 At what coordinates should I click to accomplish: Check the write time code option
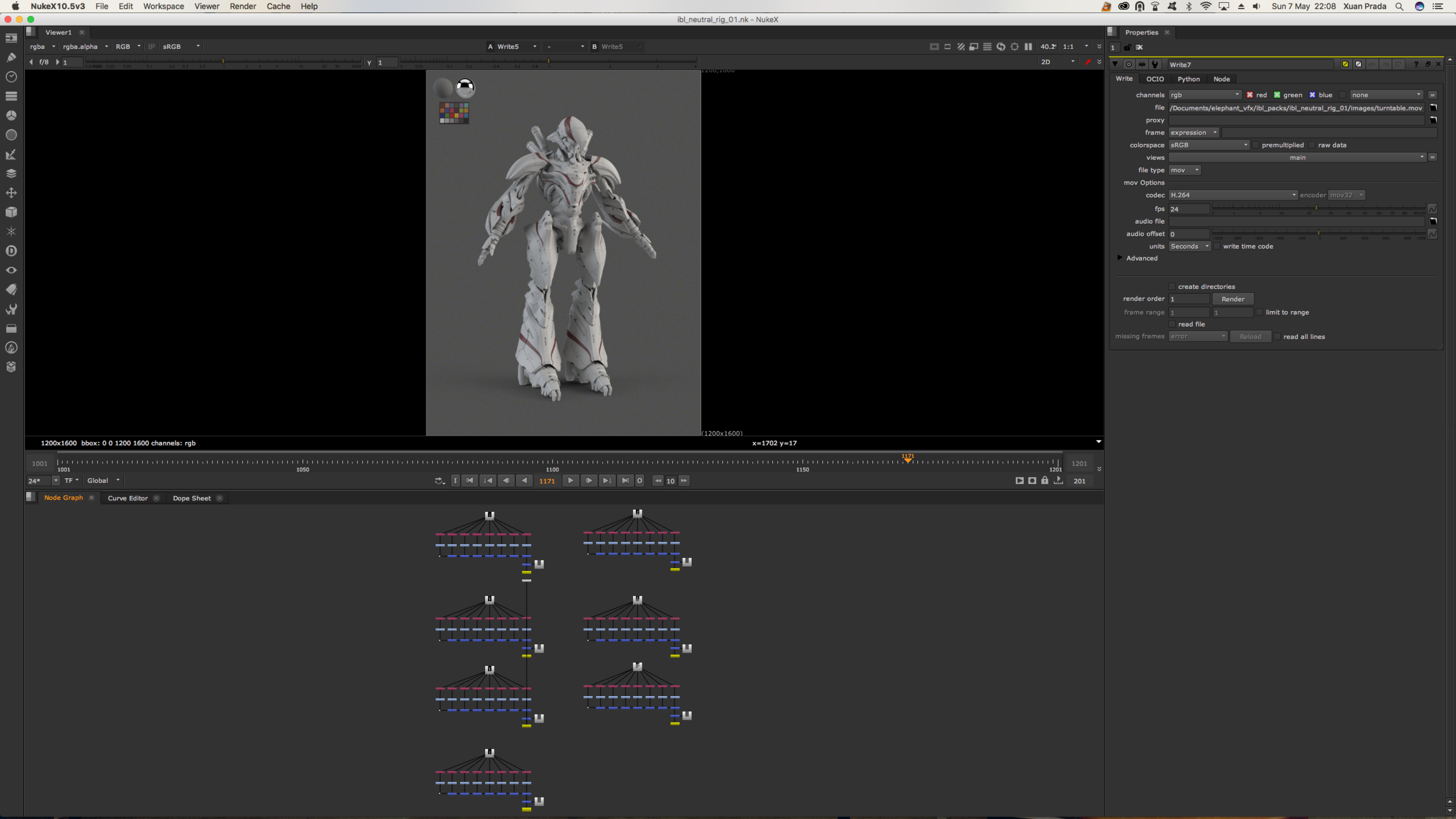pos(1217,246)
